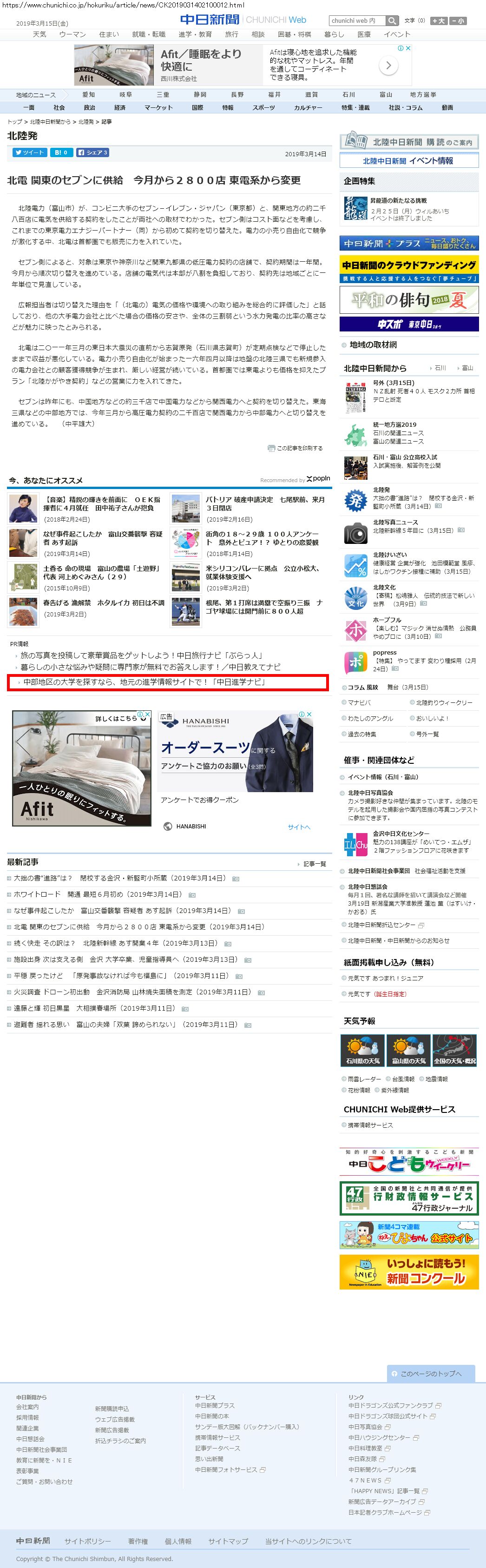Share via the Tweet button
This screenshot has width=486, height=1568.
pos(29,153)
